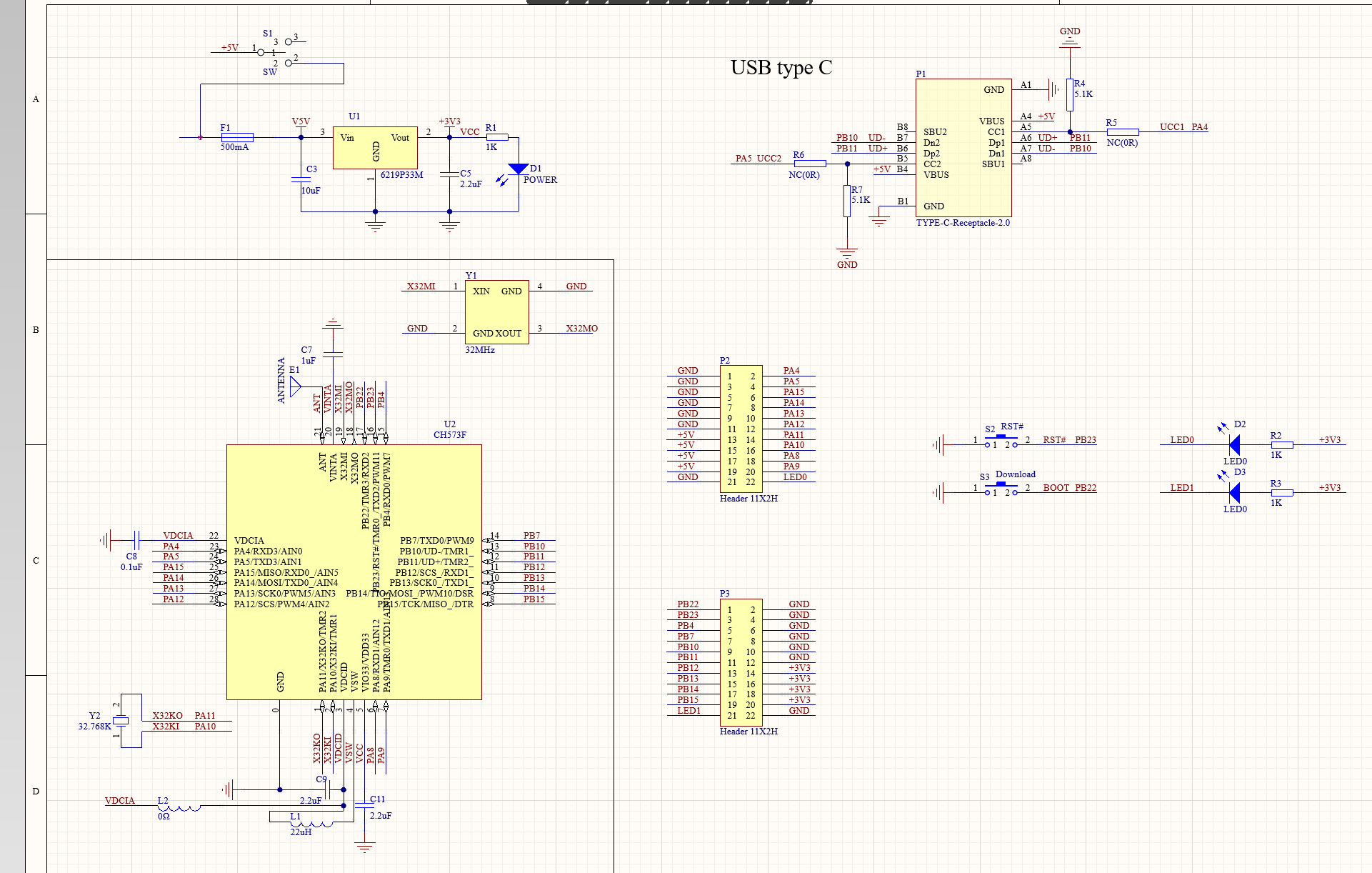Select the S3 Download push button symbol
This screenshot has height=873, width=1372.
(1001, 489)
